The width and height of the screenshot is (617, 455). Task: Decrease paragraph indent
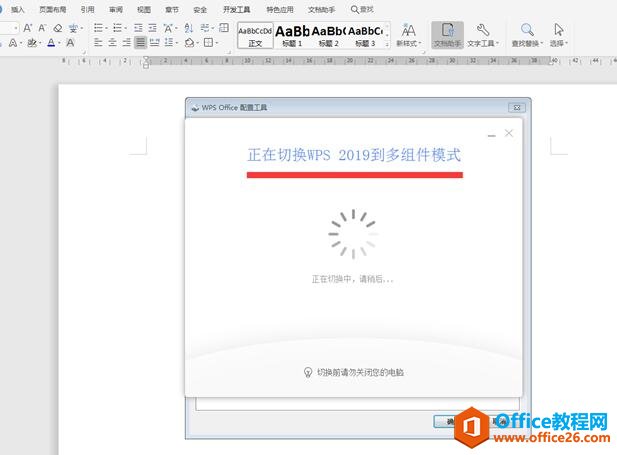[x=138, y=28]
